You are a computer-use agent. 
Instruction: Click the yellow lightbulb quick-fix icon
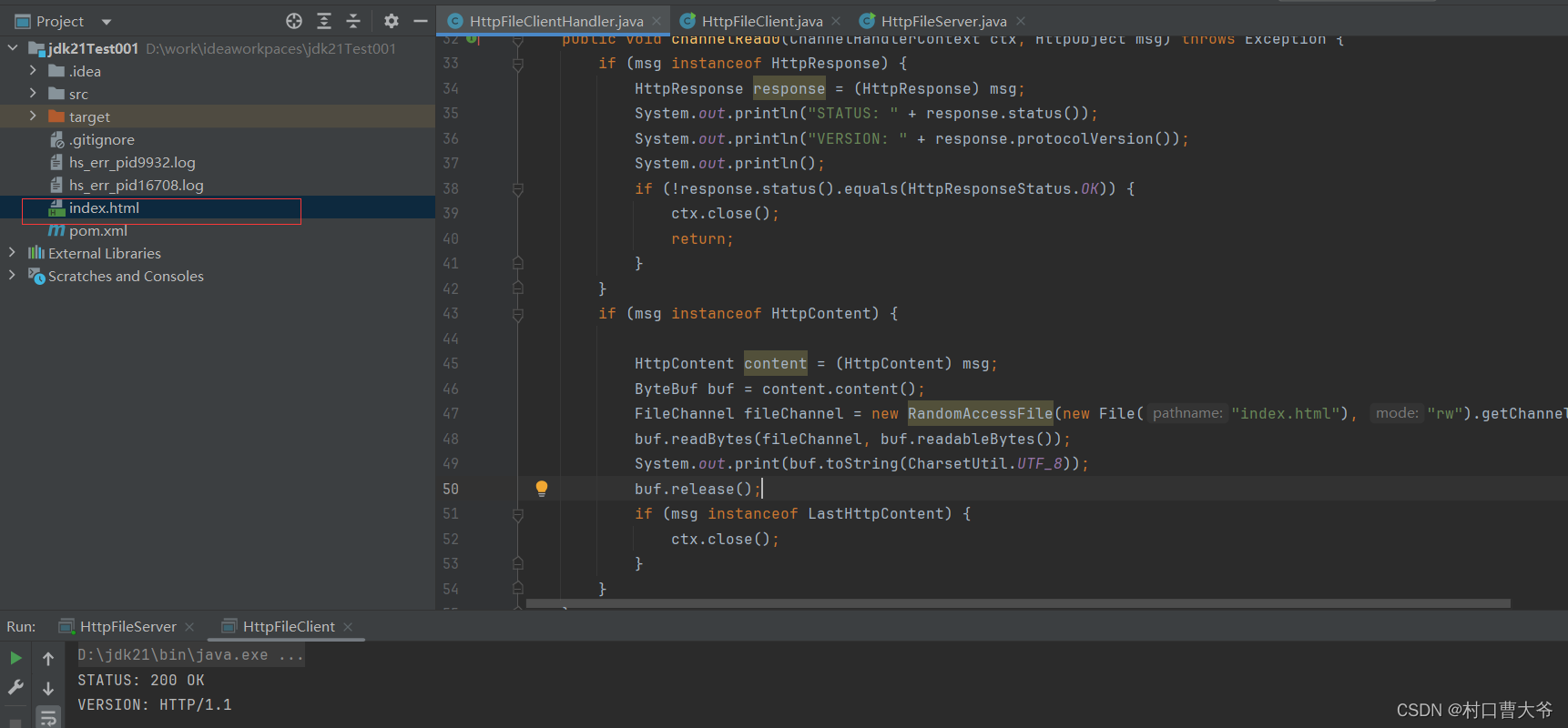[542, 489]
